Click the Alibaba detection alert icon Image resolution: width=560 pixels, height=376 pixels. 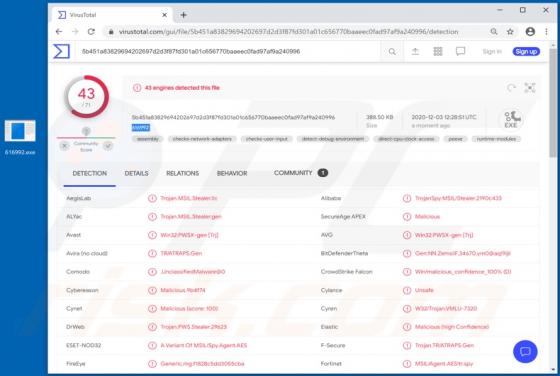[x=407, y=198]
